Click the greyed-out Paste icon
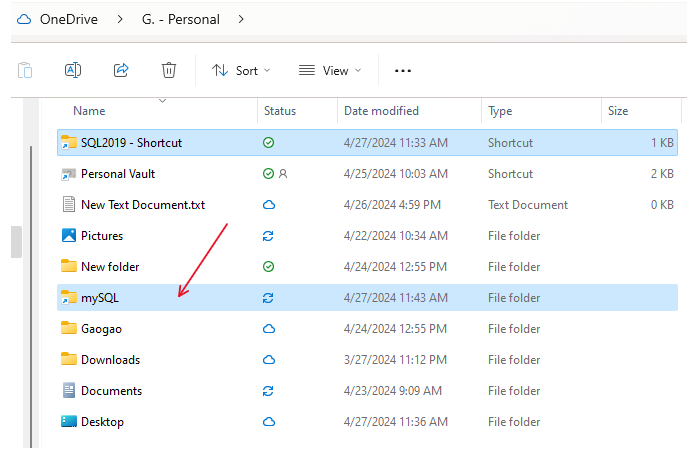The width and height of the screenshot is (689, 452). [25, 70]
